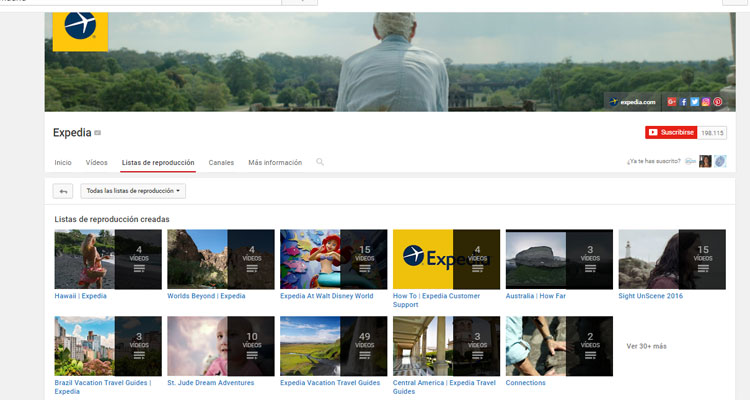Open Expedia Vacation Travel Guides link
Screen dimensions: 750x400
[330, 383]
